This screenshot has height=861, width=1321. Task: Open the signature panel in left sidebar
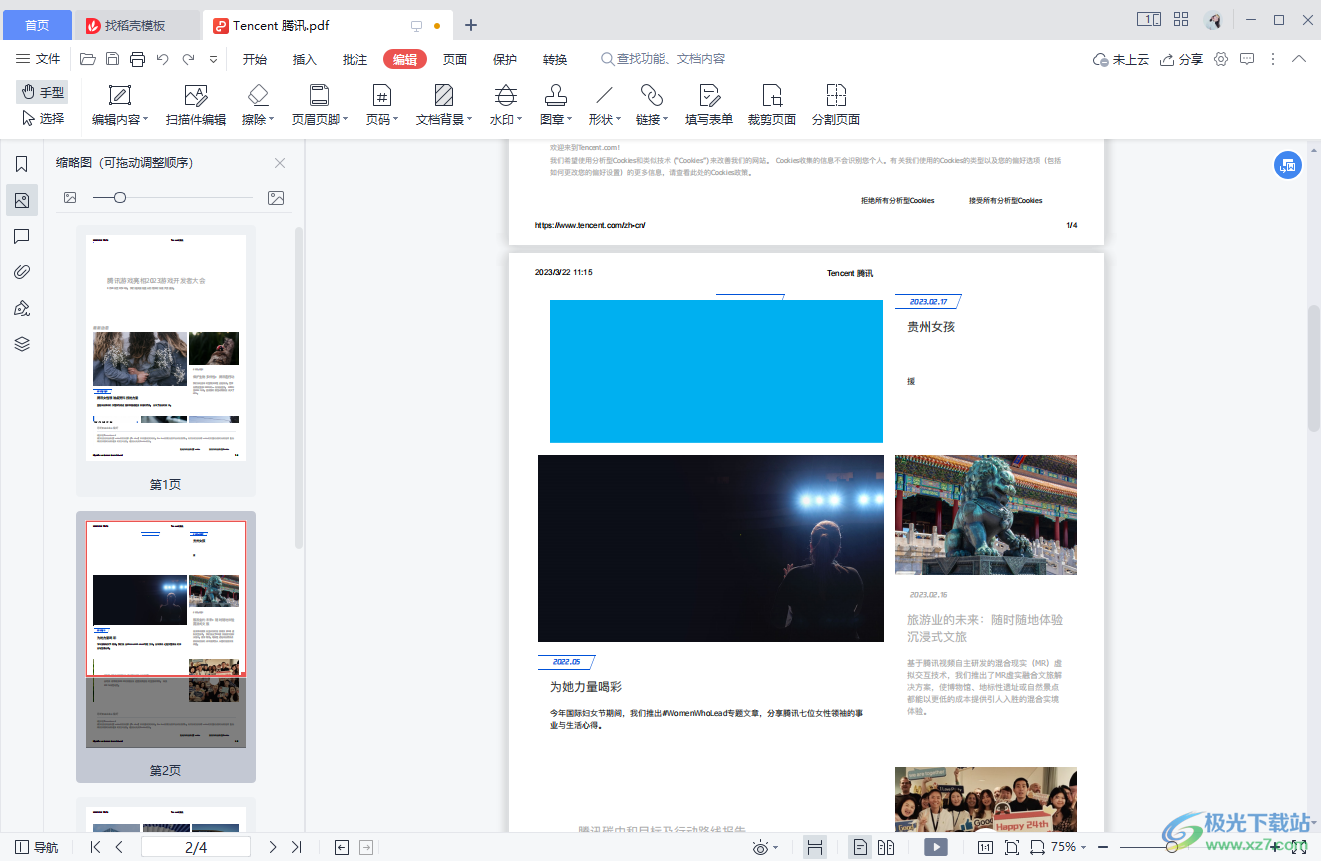pos(22,308)
